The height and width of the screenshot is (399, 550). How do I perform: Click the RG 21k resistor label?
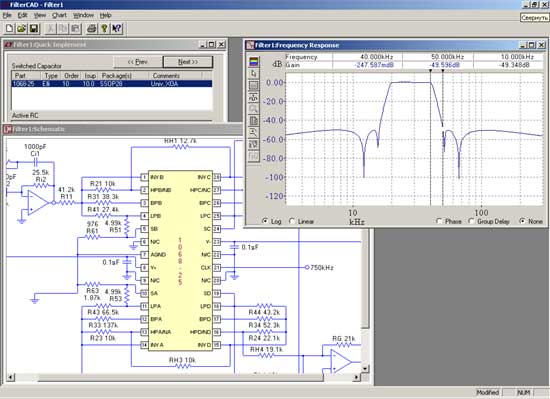pyautogui.click(x=344, y=339)
